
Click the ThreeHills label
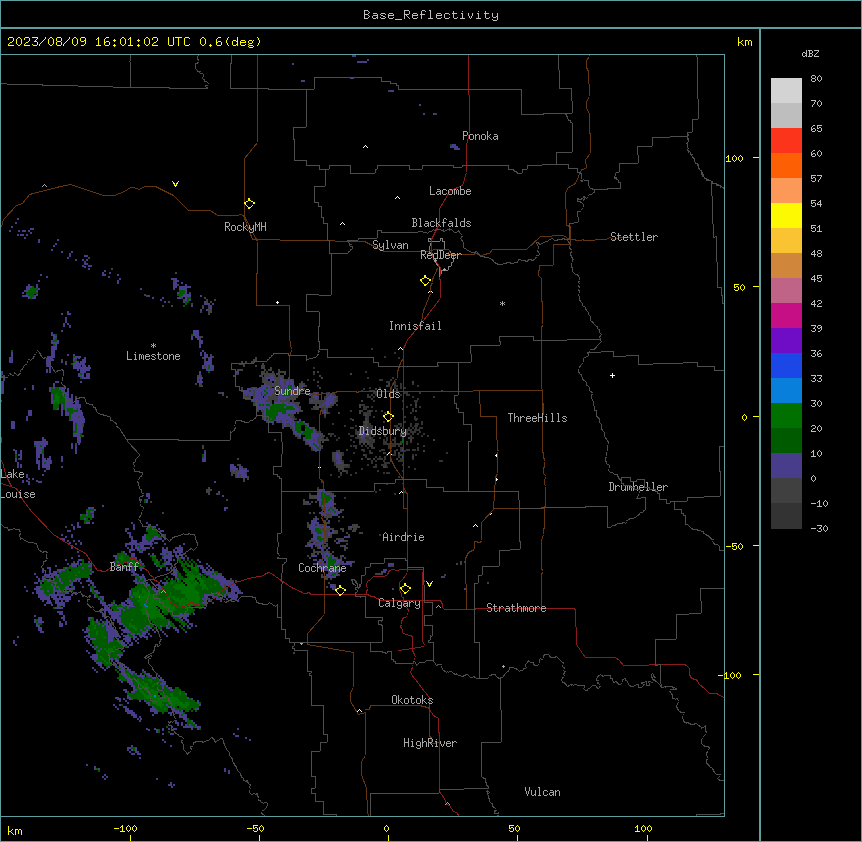[x=537, y=418]
